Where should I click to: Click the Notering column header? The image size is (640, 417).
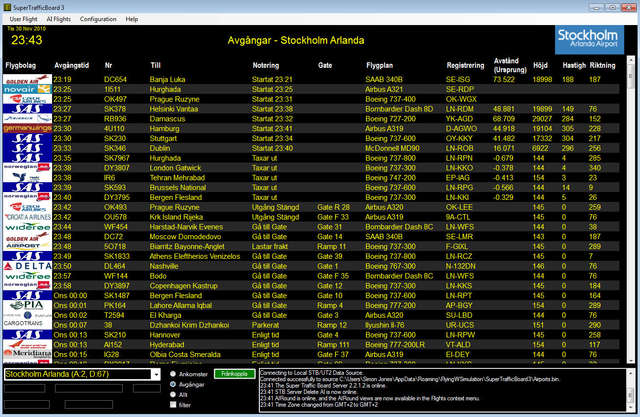266,65
